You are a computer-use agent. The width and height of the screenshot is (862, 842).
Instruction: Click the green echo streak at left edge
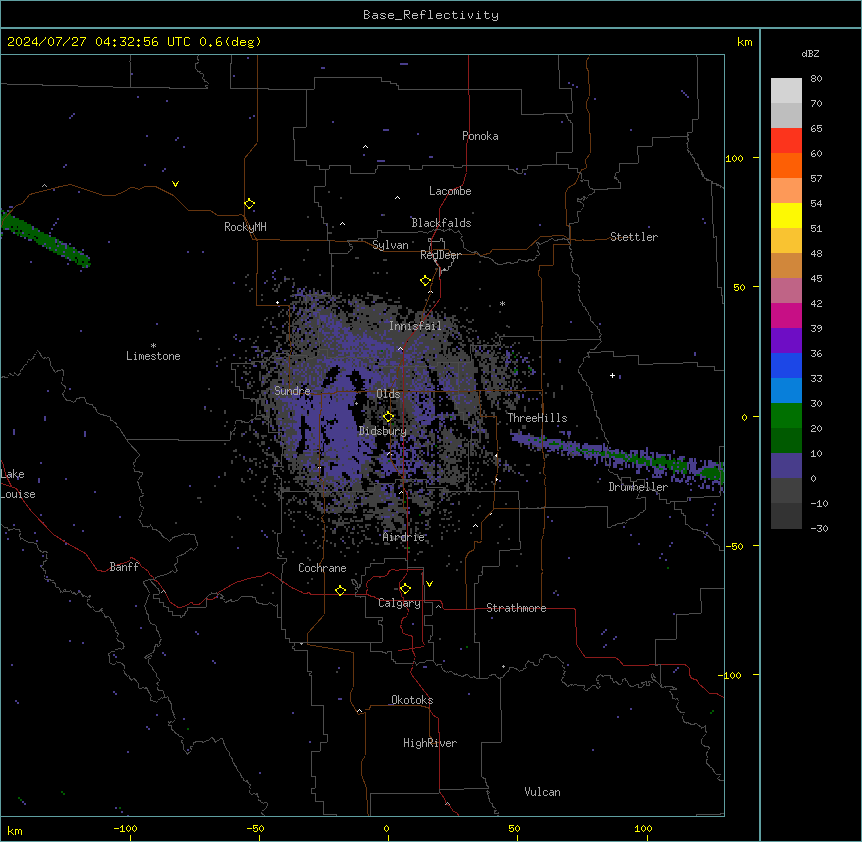44,239
